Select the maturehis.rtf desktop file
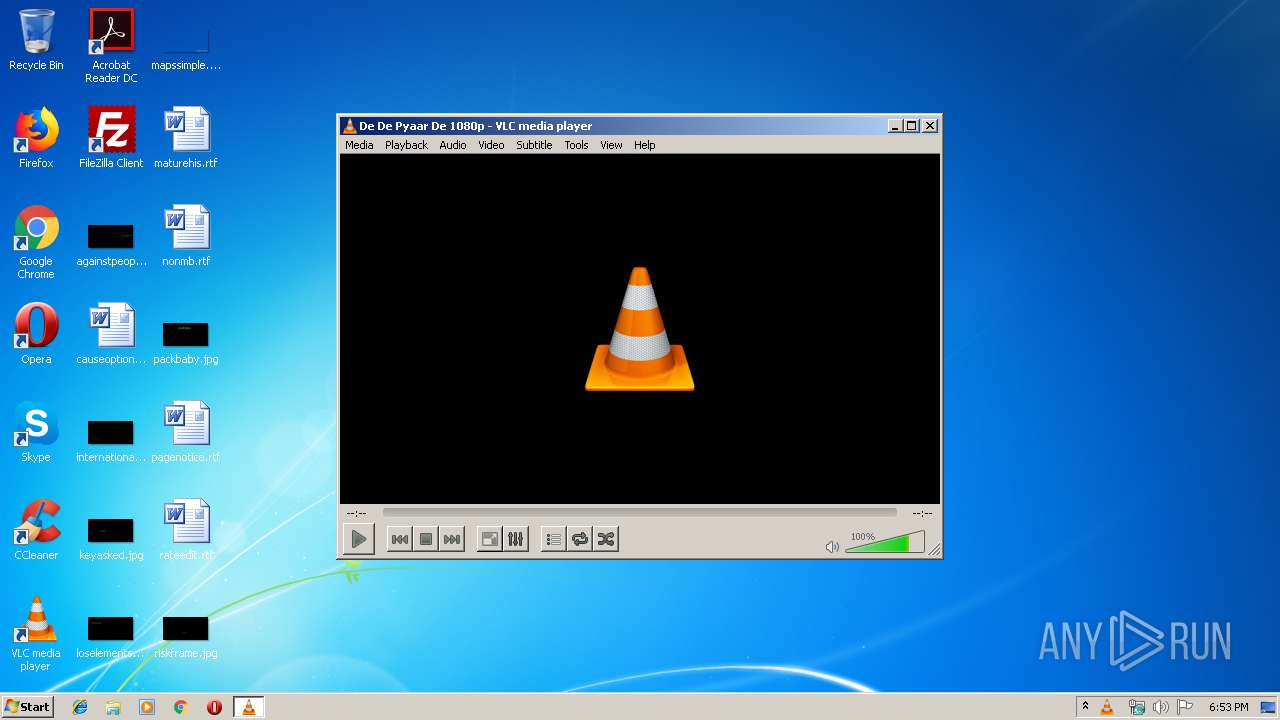Image resolution: width=1280 pixels, height=720 pixels. [186, 138]
